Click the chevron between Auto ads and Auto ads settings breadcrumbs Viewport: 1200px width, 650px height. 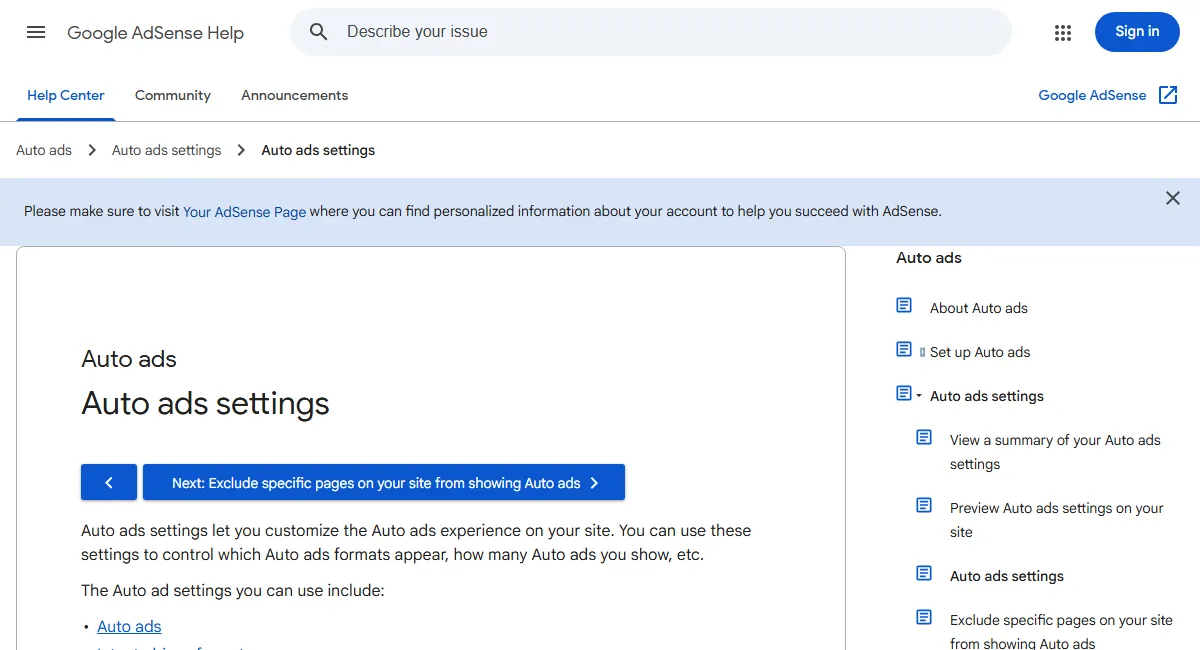pos(92,150)
